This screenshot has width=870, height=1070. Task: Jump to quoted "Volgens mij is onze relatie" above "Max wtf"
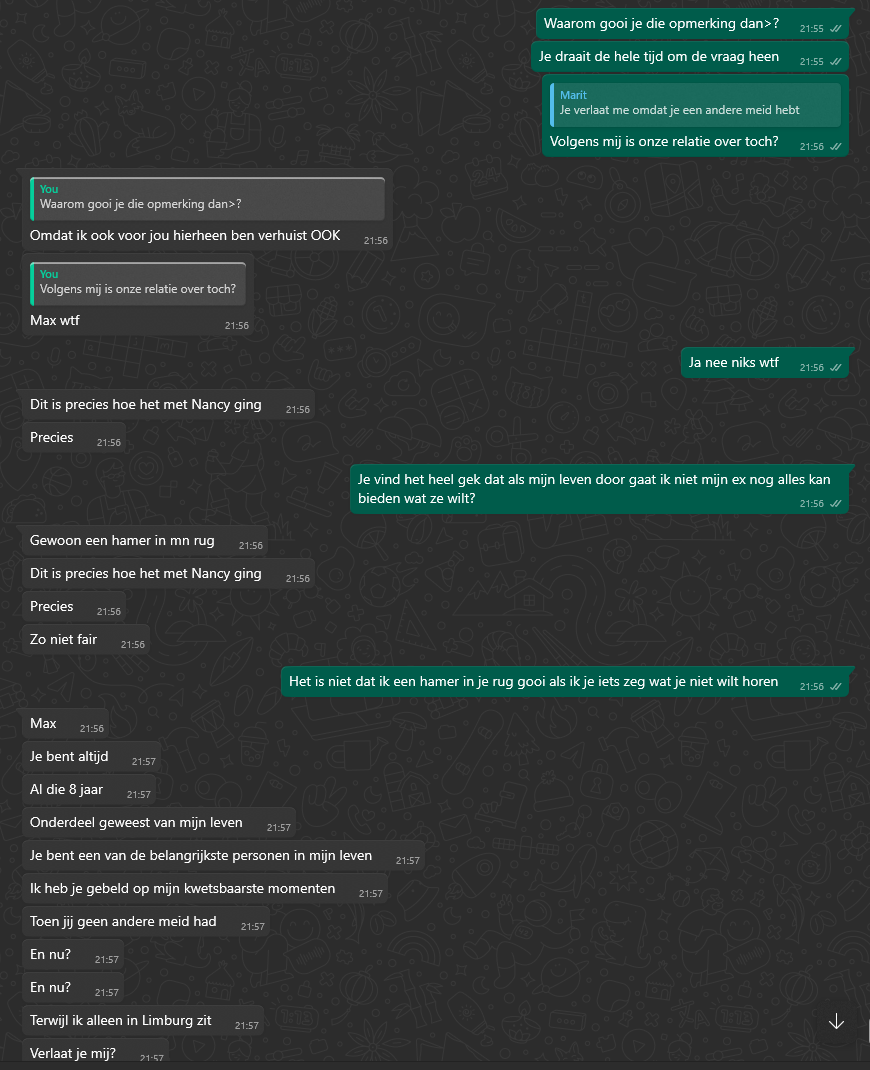tap(138, 283)
